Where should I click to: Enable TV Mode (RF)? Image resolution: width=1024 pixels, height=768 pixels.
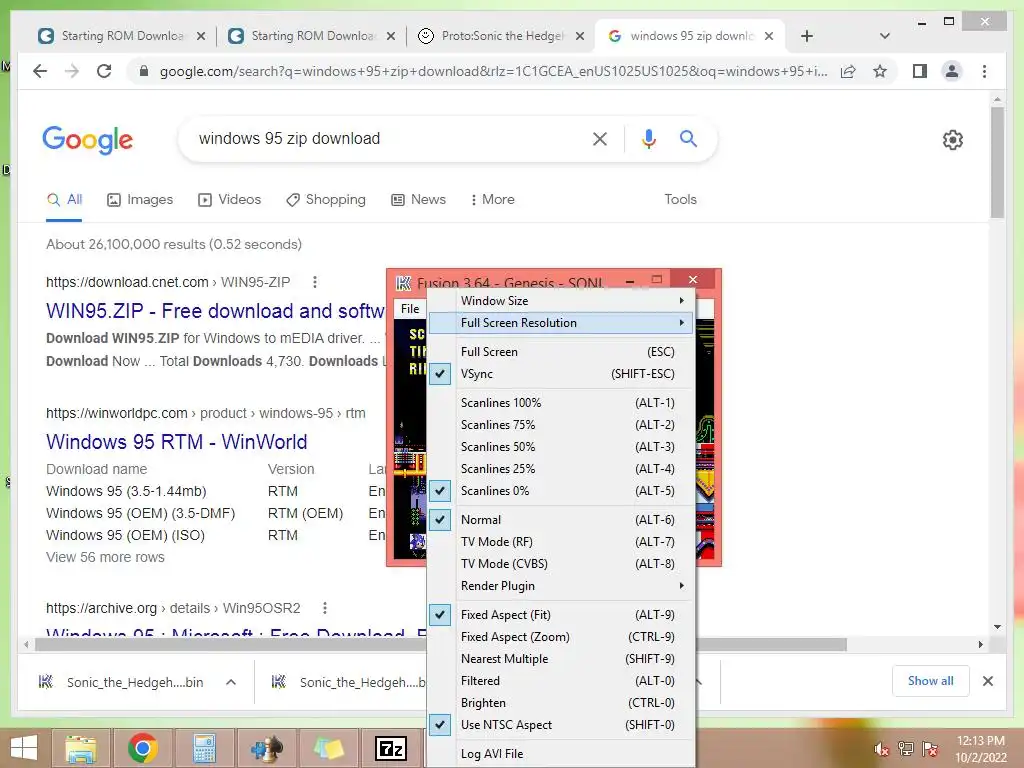tap(561, 542)
